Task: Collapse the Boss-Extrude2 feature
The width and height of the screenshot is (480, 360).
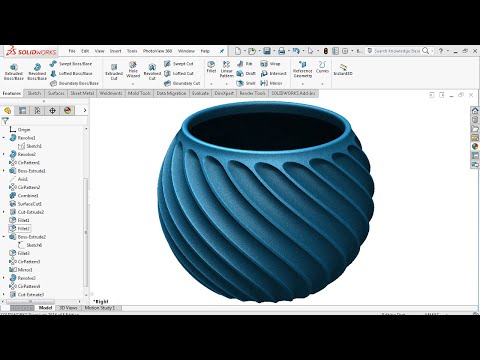Action: tap(4, 237)
